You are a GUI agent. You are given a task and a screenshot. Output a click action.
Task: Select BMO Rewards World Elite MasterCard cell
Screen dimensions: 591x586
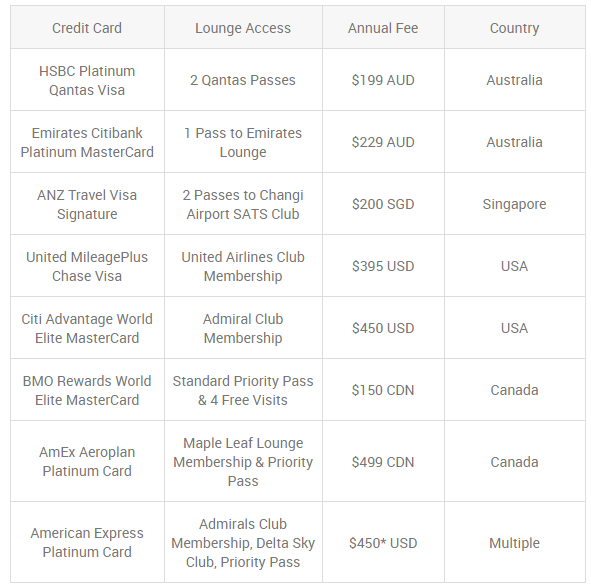point(87,390)
